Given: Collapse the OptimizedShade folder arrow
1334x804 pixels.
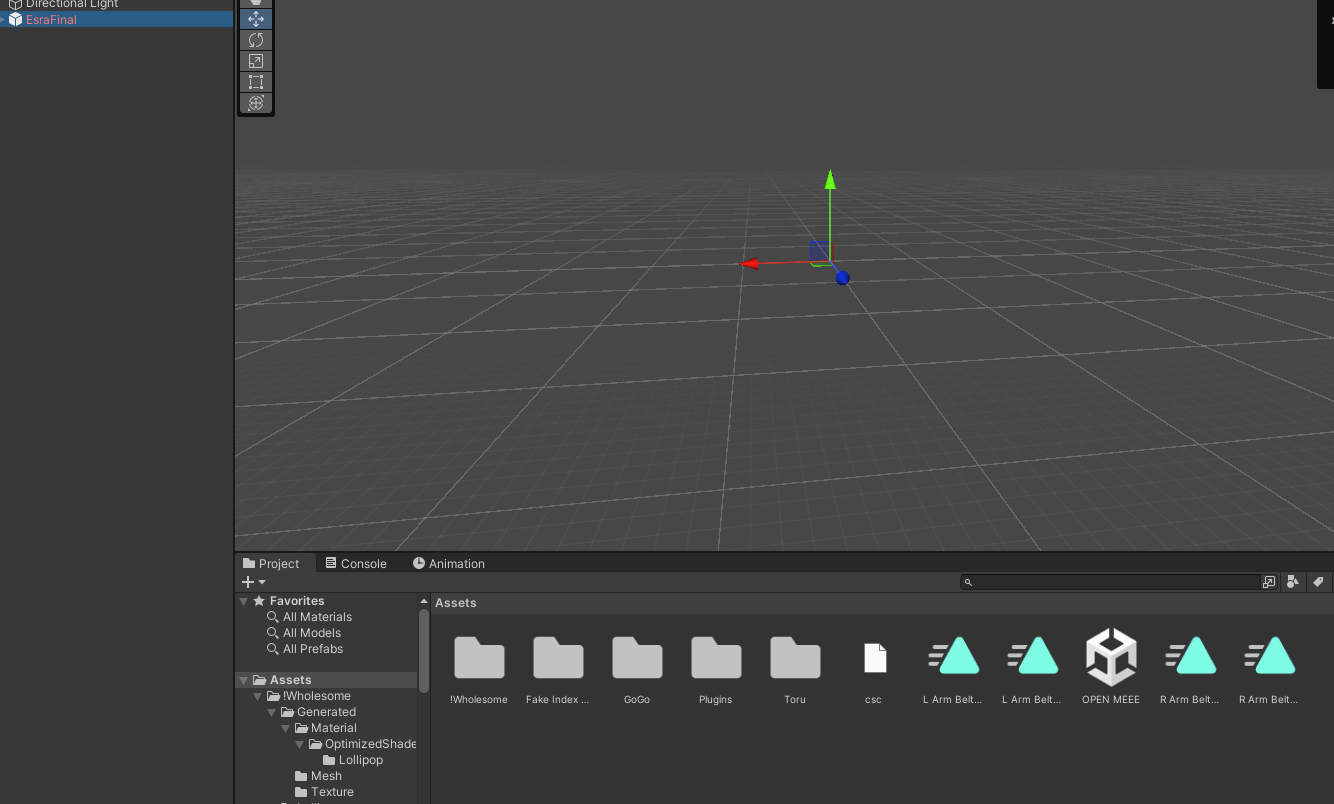Looking at the screenshot, I should coord(299,744).
